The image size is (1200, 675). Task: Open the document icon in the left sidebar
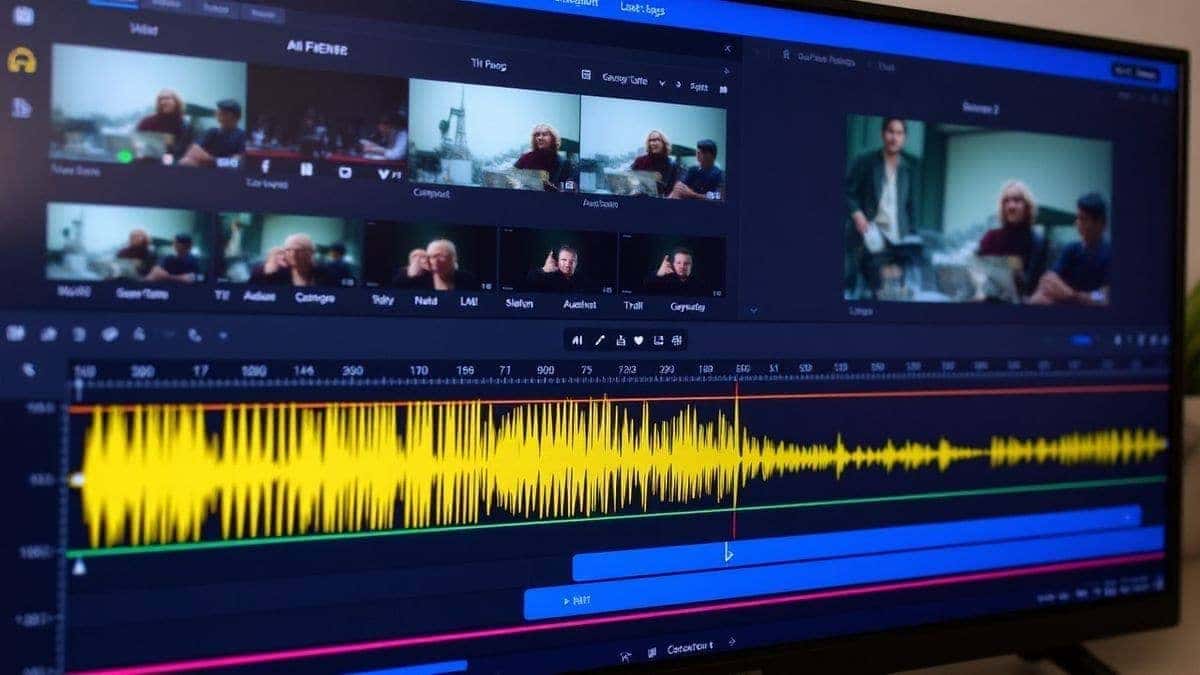coord(21,107)
